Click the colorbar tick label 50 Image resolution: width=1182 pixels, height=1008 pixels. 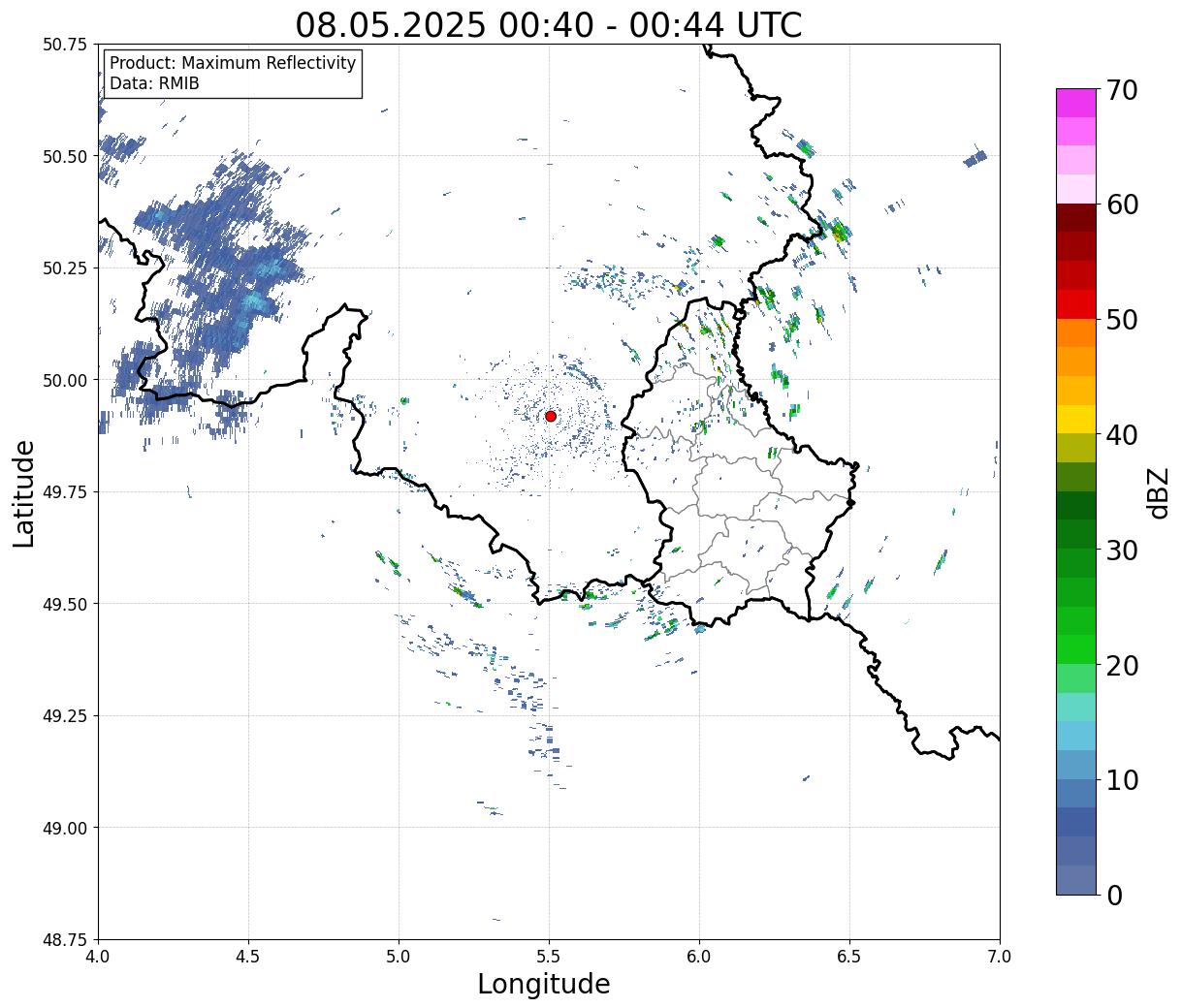tap(1122, 320)
